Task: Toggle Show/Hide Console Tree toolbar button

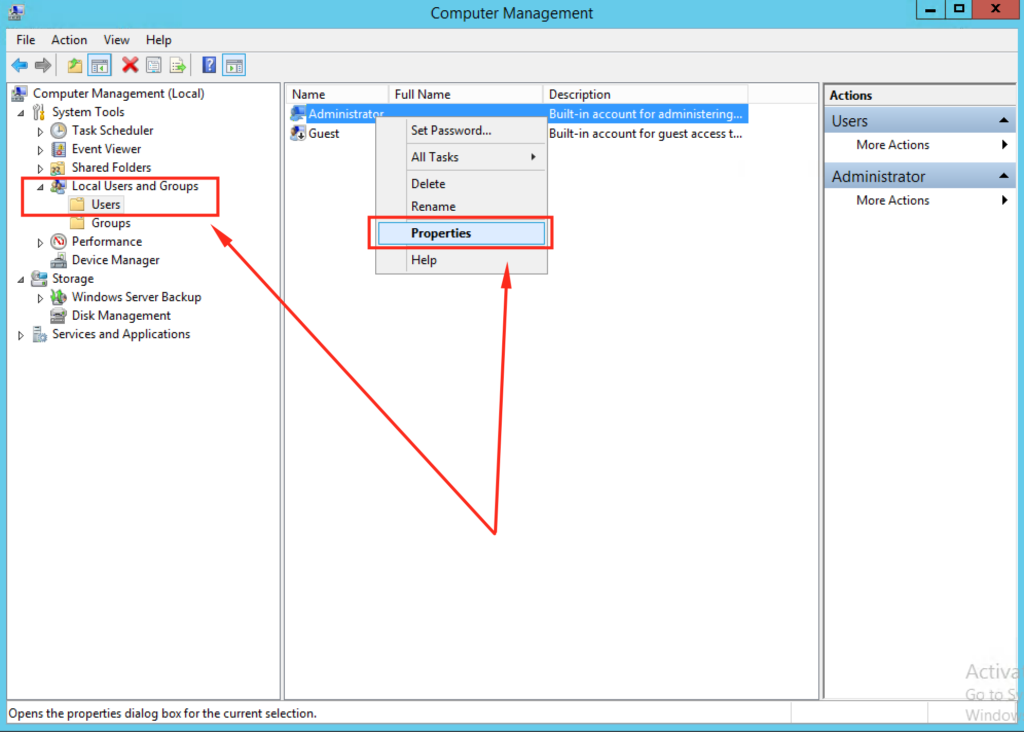Action: pyautogui.click(x=99, y=66)
